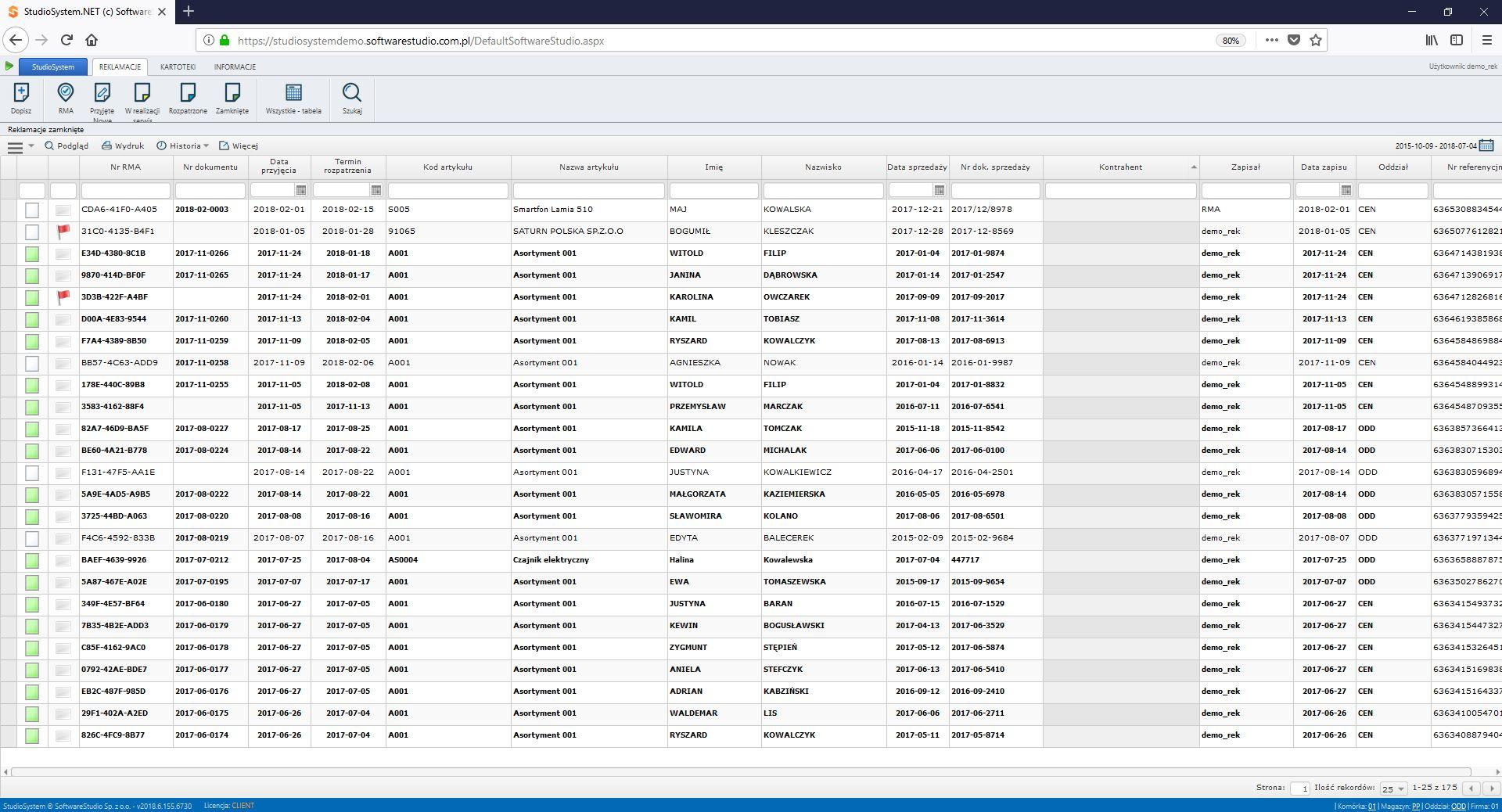The image size is (1502, 812).
Task: Switch to StudioSystem tab
Action: (53, 66)
